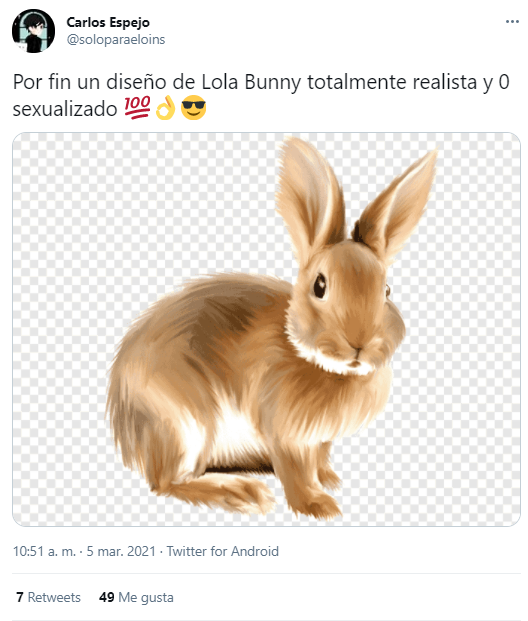Open the Twitter for Android source link
Screen dimensions: 528x621
coord(222,551)
